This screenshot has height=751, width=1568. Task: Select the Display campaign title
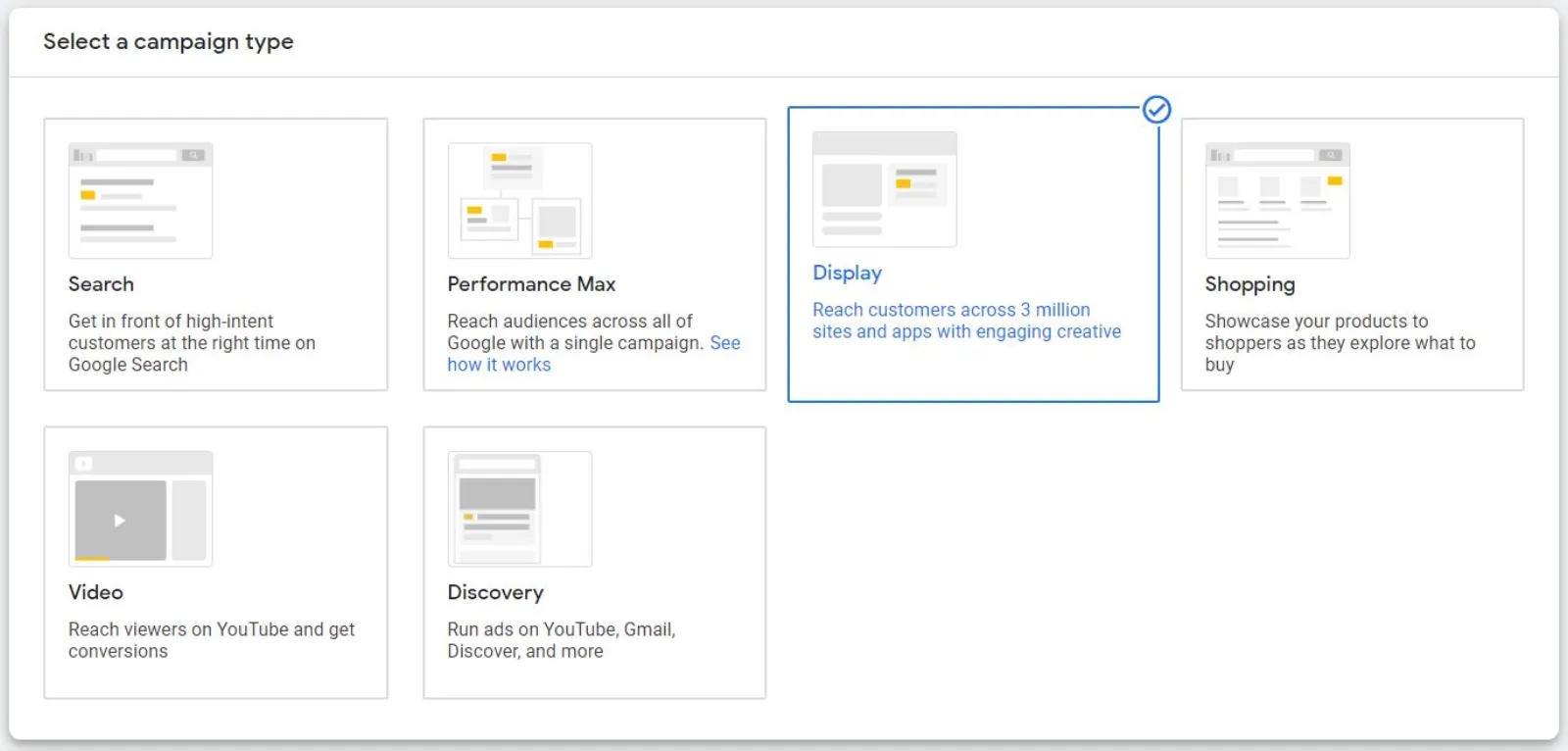click(847, 274)
